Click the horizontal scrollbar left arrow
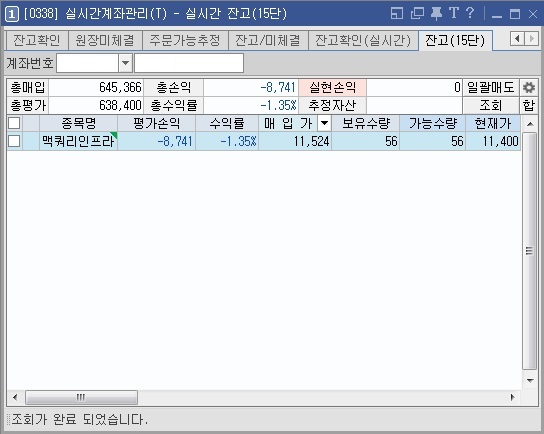Screen dimensions: 544x434 coord(15,397)
